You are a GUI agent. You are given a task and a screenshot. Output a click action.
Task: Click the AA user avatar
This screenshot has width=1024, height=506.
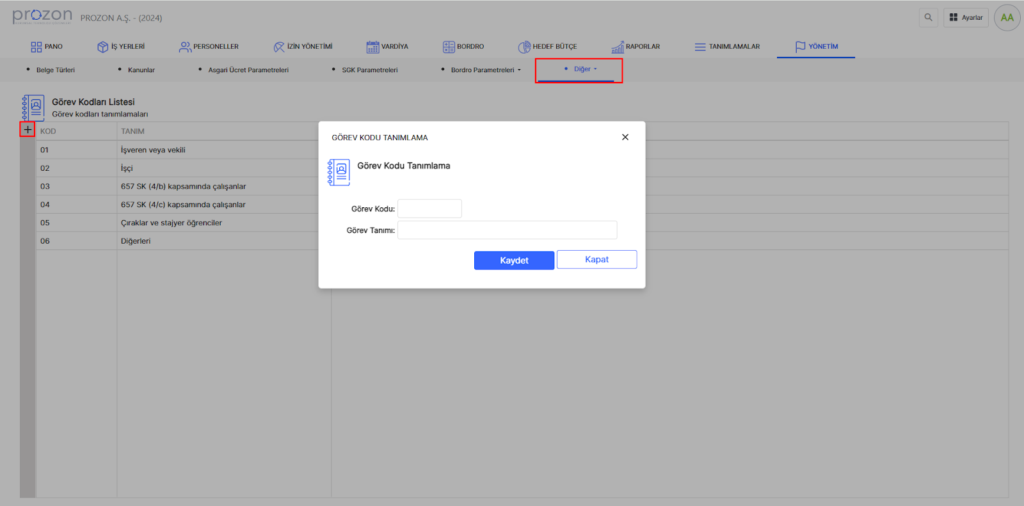[x=1006, y=17]
